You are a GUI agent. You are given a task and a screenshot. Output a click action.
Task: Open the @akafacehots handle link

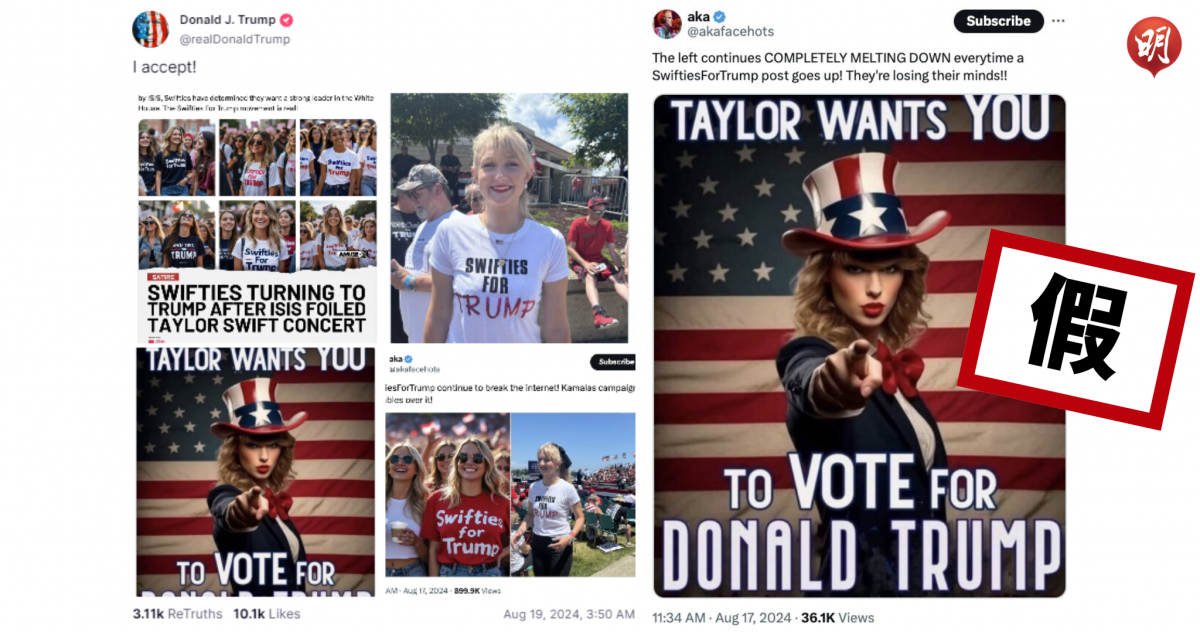729,32
